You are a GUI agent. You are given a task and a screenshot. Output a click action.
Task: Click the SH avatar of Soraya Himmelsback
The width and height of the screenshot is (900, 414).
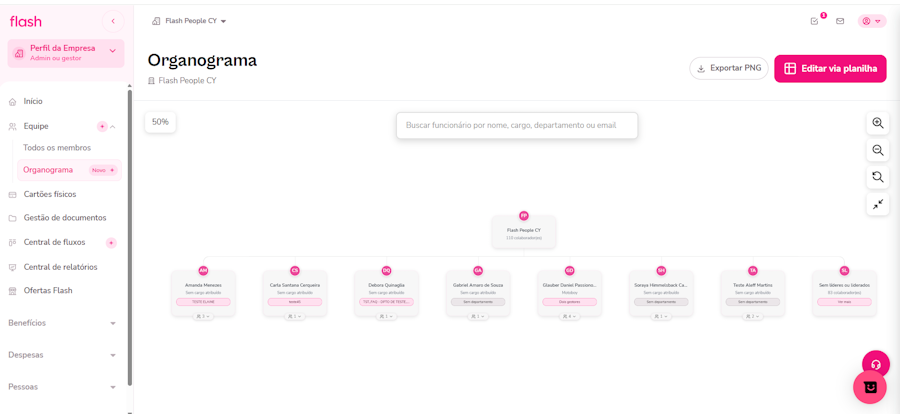pos(661,270)
